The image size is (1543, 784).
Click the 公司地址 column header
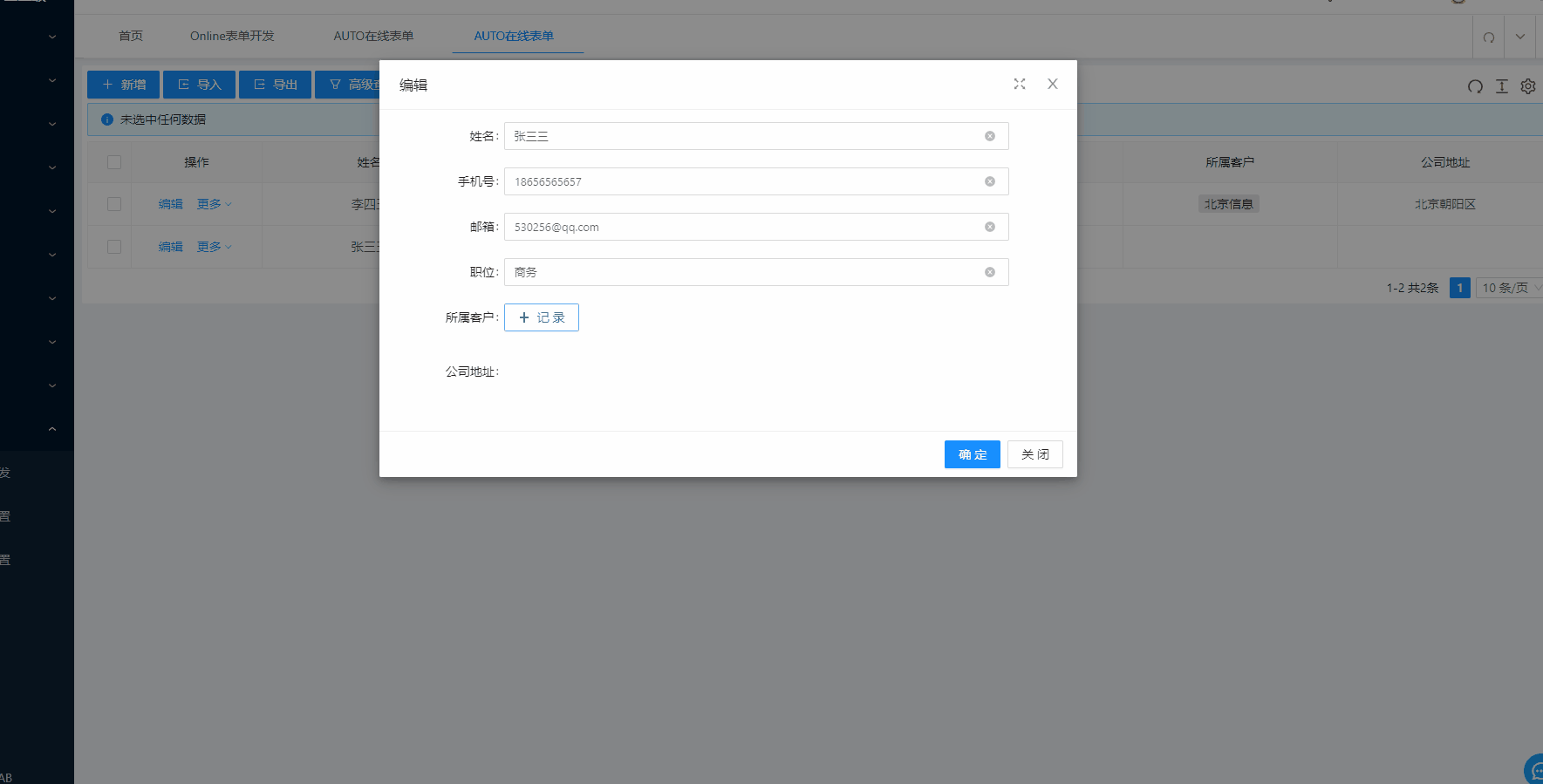point(1445,162)
